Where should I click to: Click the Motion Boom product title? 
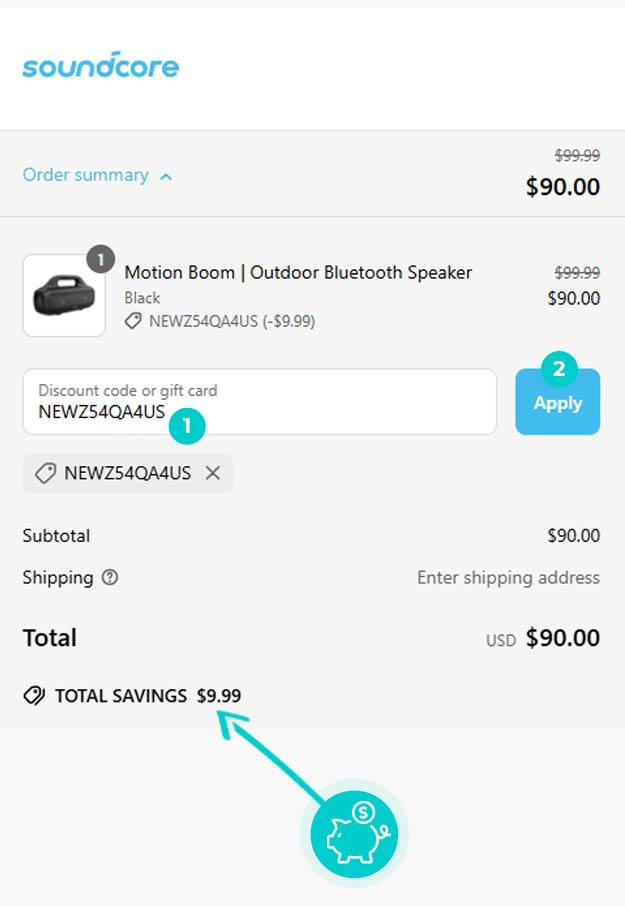click(298, 272)
